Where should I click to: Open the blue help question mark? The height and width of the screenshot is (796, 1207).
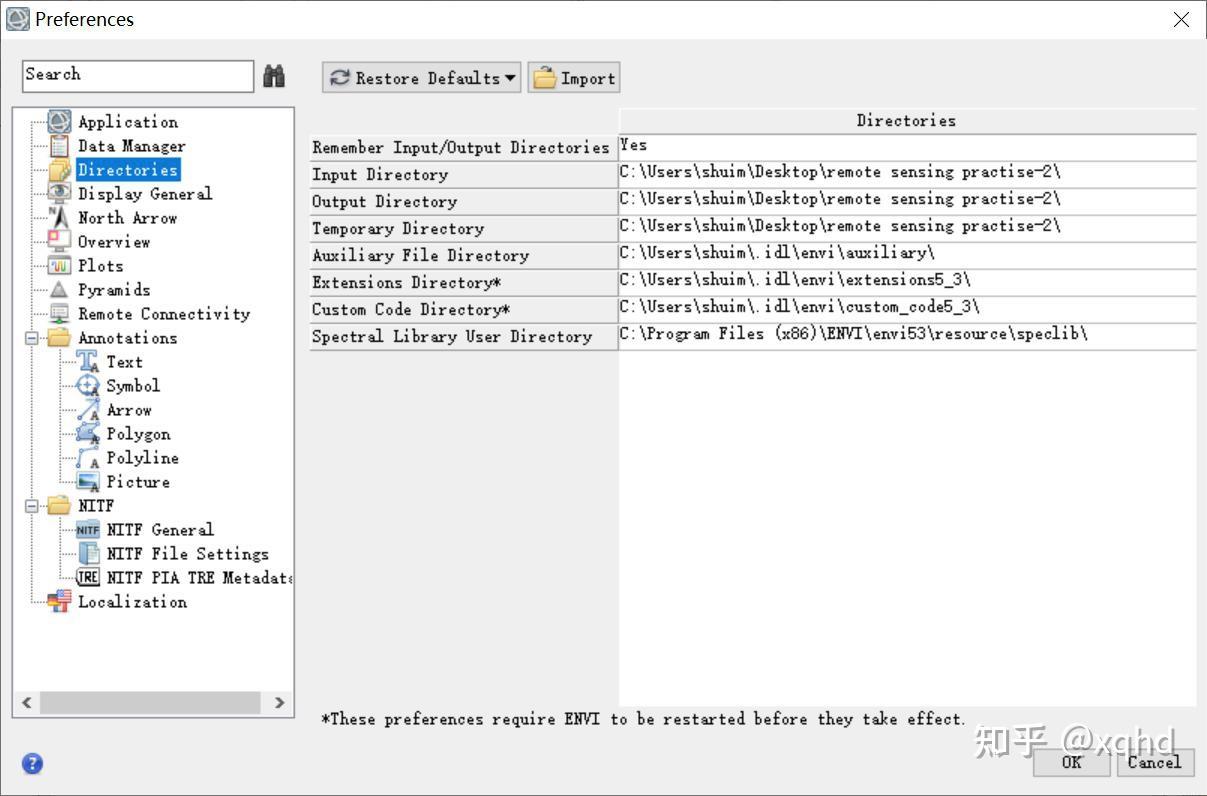coord(32,764)
